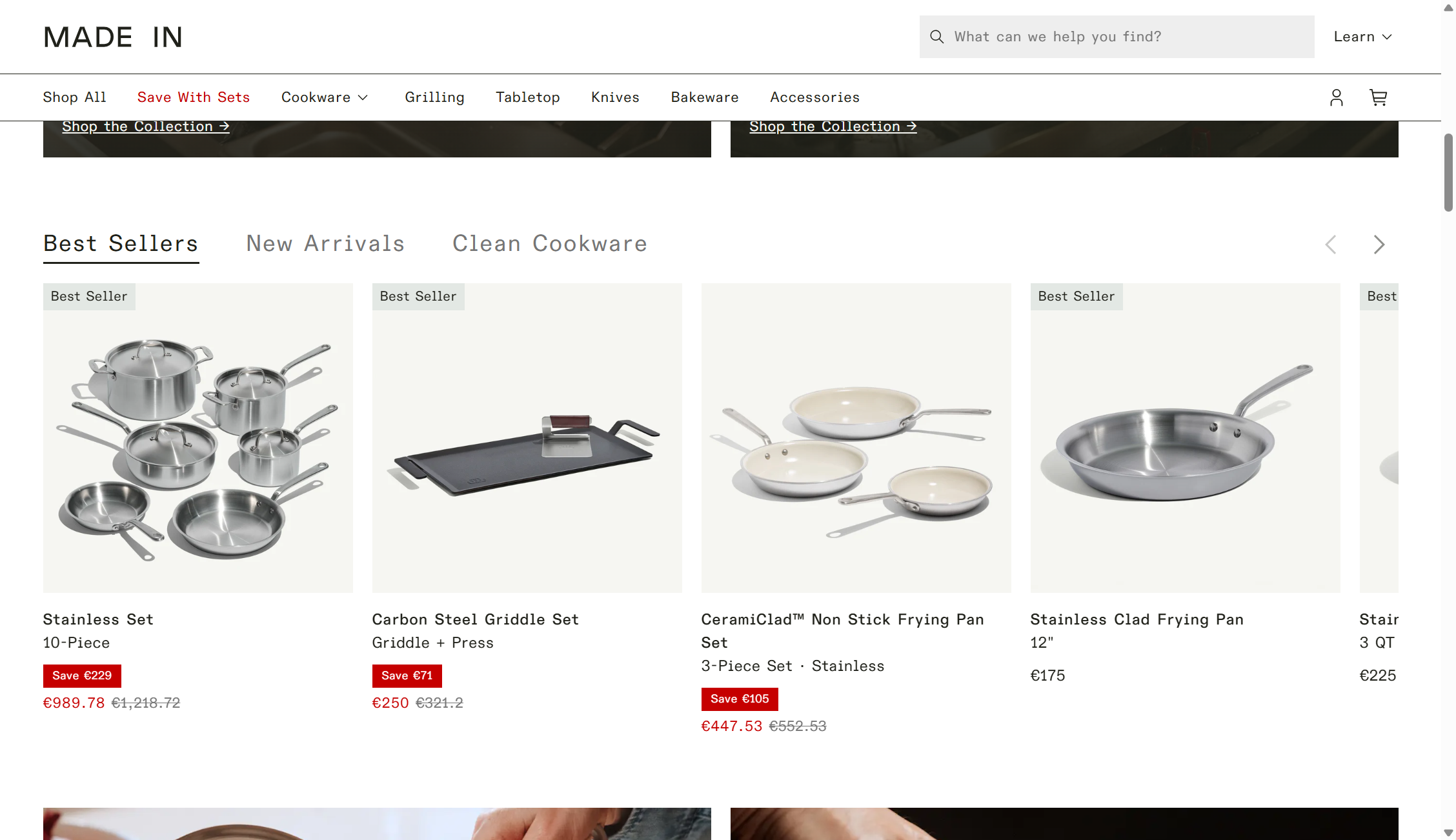Expand the Learn dropdown
The height and width of the screenshot is (840, 1456).
point(1362,37)
